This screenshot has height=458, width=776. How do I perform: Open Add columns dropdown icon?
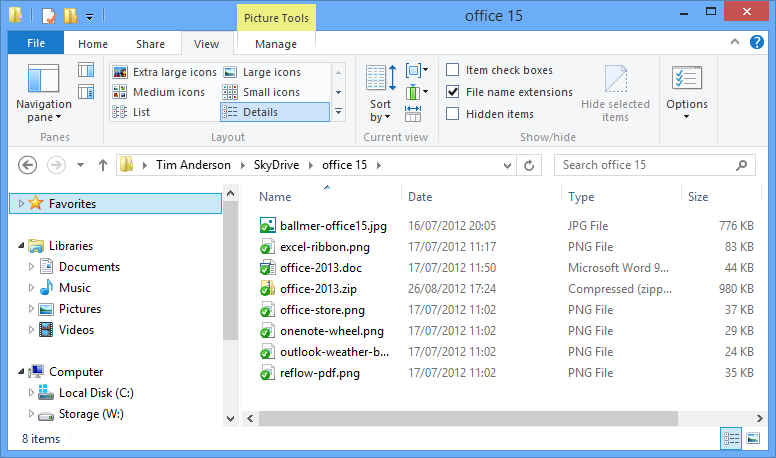417,92
